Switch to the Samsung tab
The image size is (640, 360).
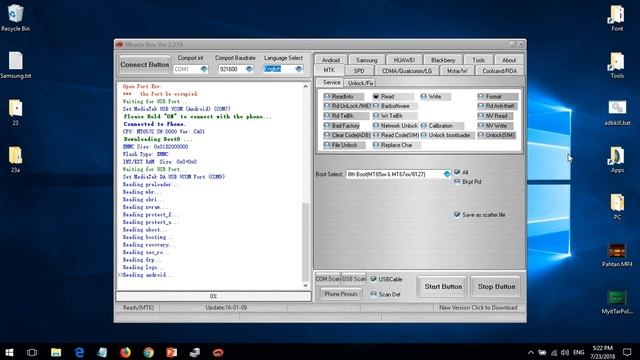[x=367, y=60]
